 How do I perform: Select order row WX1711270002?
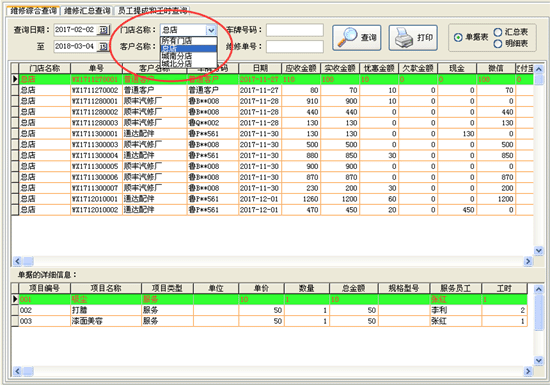(272, 90)
